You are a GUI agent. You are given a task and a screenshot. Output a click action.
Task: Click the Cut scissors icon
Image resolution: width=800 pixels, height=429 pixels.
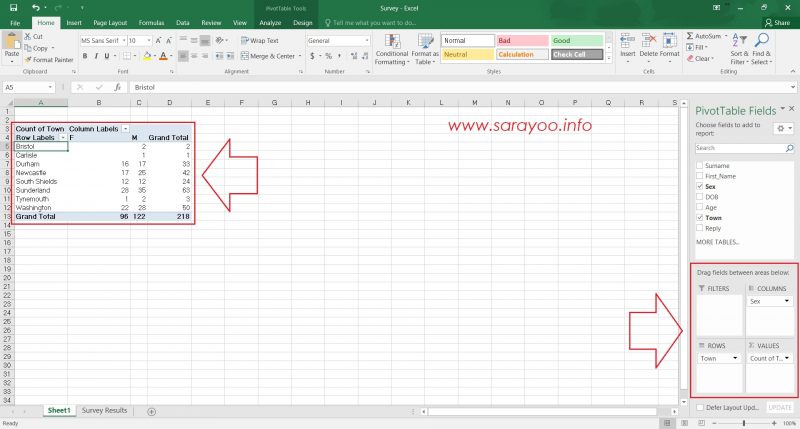pyautogui.click(x=28, y=37)
